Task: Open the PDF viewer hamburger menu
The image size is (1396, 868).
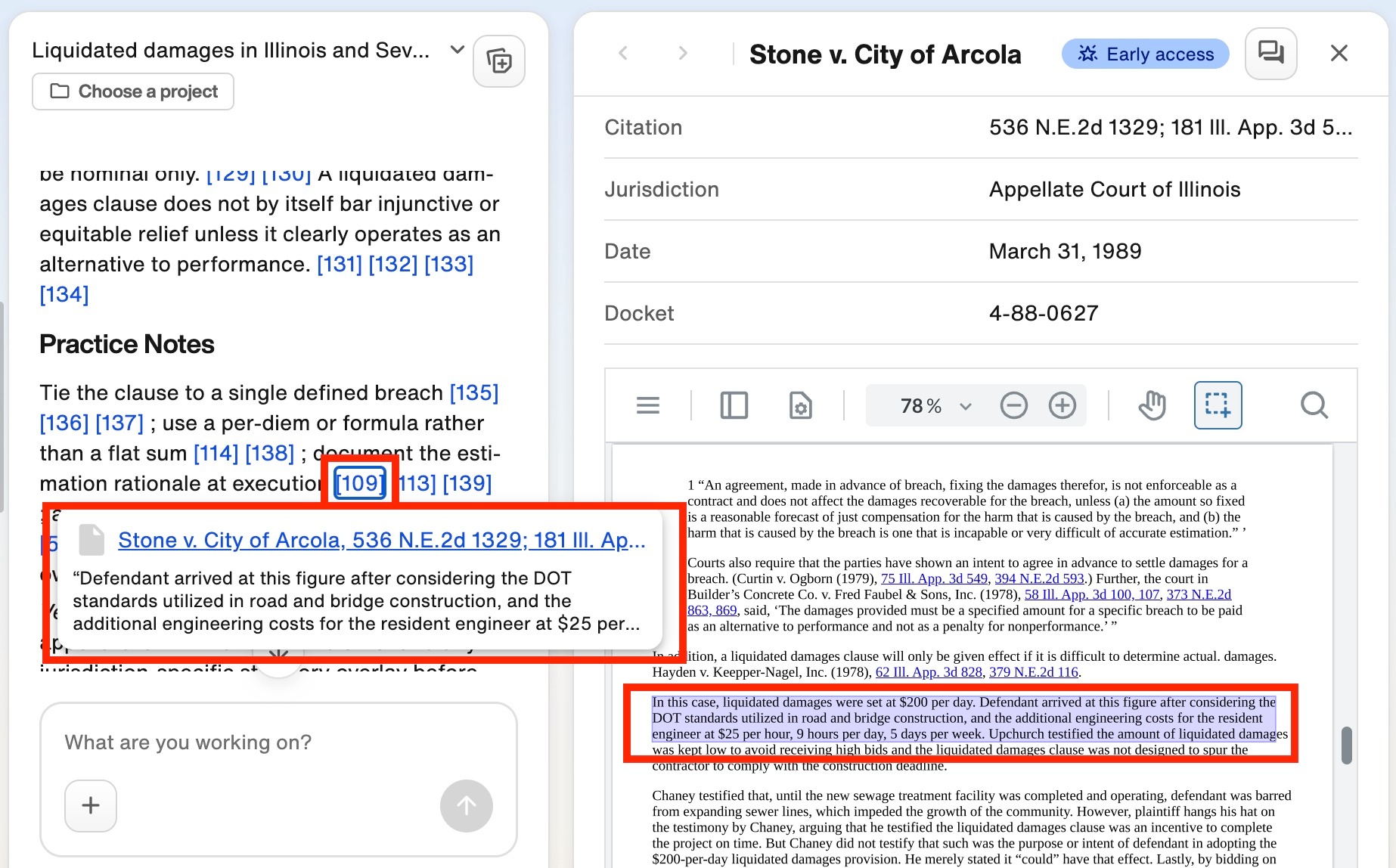Action: point(648,406)
